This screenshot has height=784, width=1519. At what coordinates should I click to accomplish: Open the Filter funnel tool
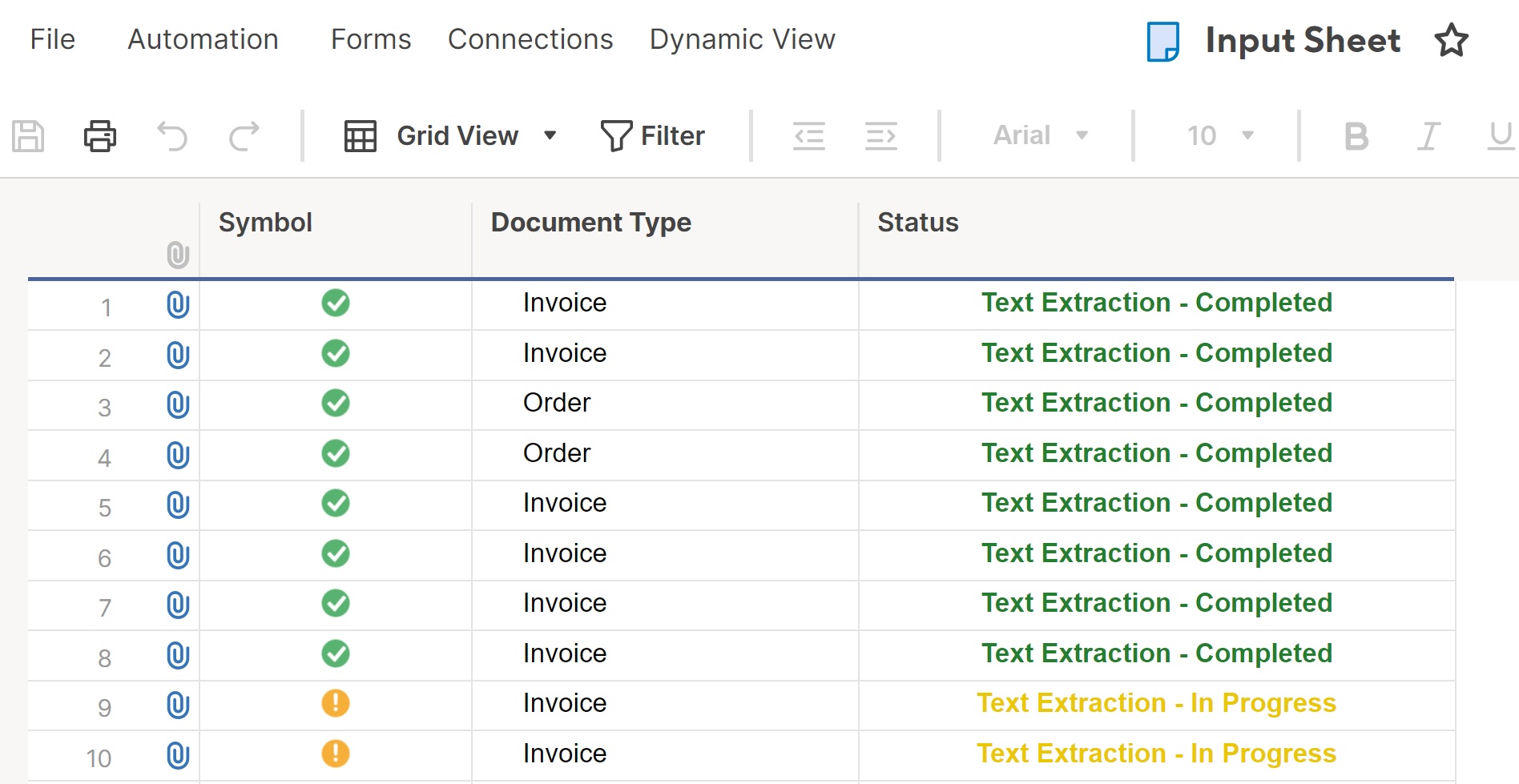pyautogui.click(x=652, y=136)
